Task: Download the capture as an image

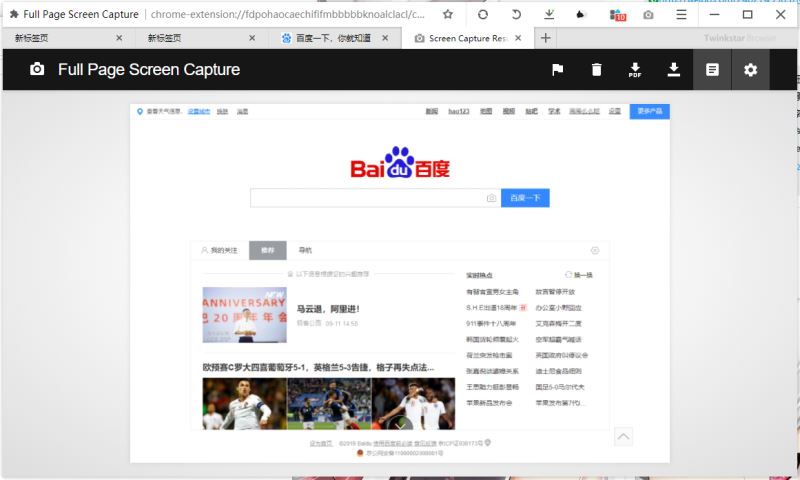Action: pyautogui.click(x=674, y=69)
